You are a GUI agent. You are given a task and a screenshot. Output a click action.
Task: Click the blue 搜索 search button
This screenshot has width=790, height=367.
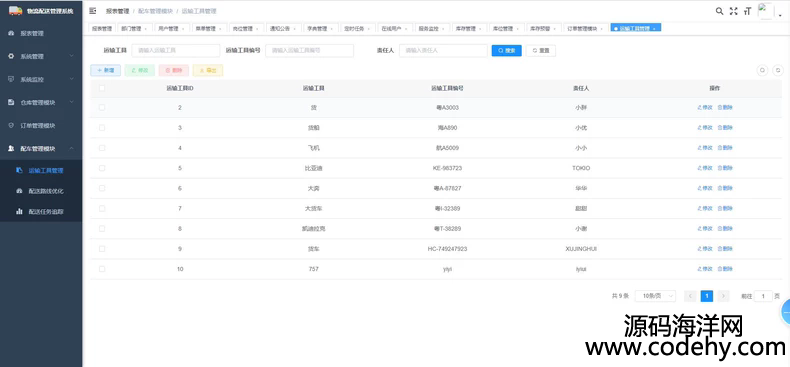(x=506, y=50)
